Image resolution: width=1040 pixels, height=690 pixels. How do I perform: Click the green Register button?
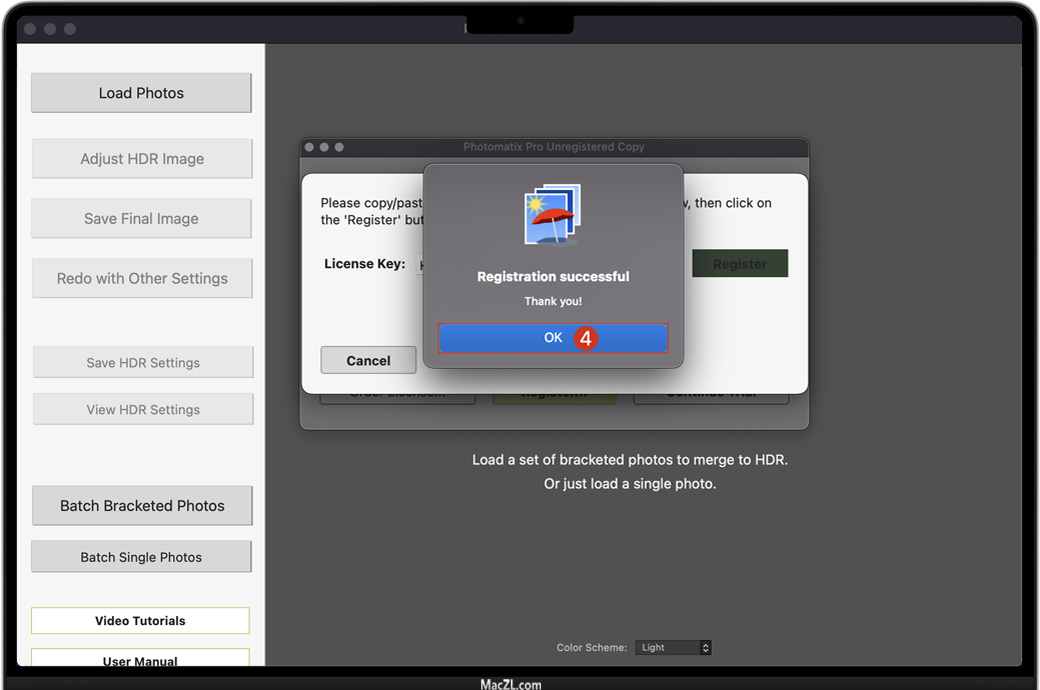(740, 263)
